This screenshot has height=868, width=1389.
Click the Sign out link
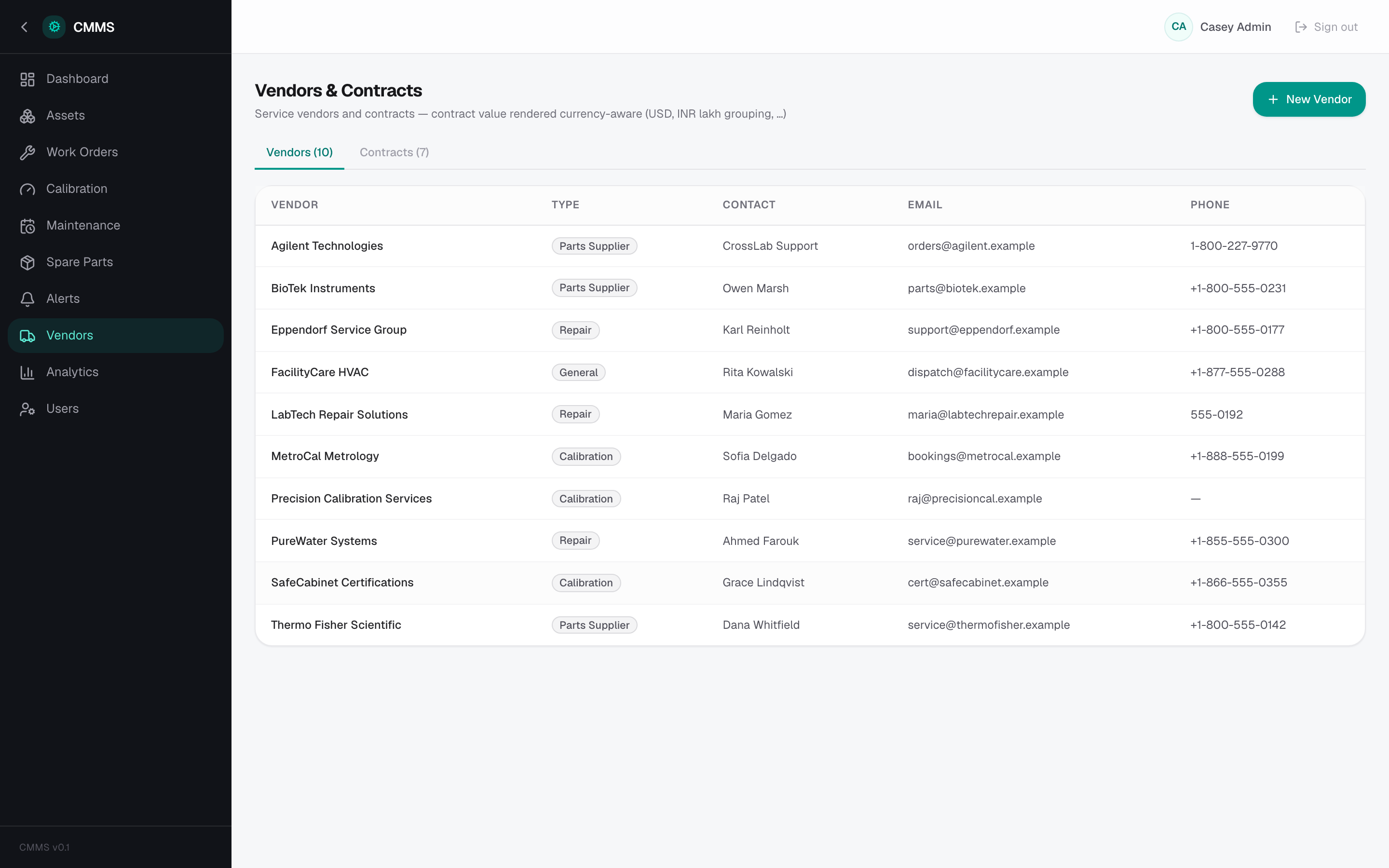click(1326, 27)
